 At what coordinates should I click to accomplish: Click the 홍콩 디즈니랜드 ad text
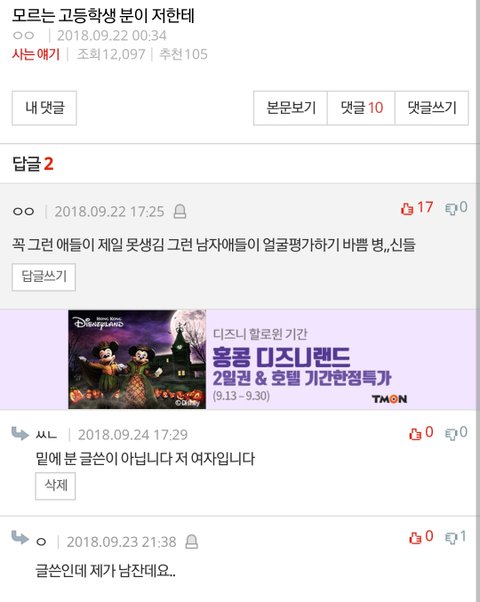point(281,357)
